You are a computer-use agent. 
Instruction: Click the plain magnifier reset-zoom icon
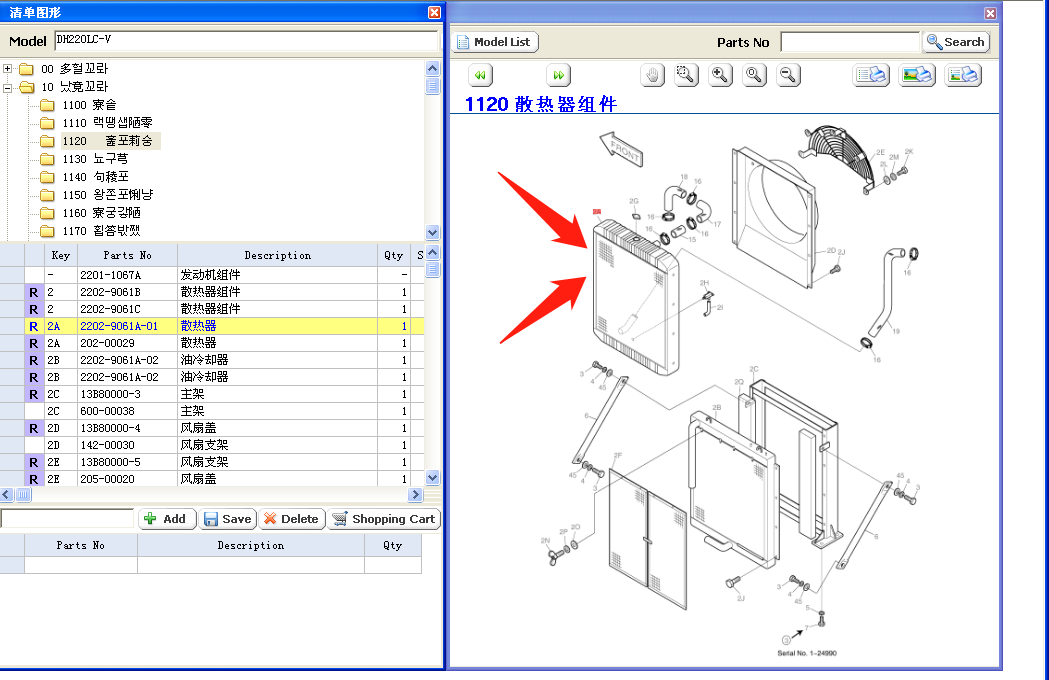click(x=754, y=75)
